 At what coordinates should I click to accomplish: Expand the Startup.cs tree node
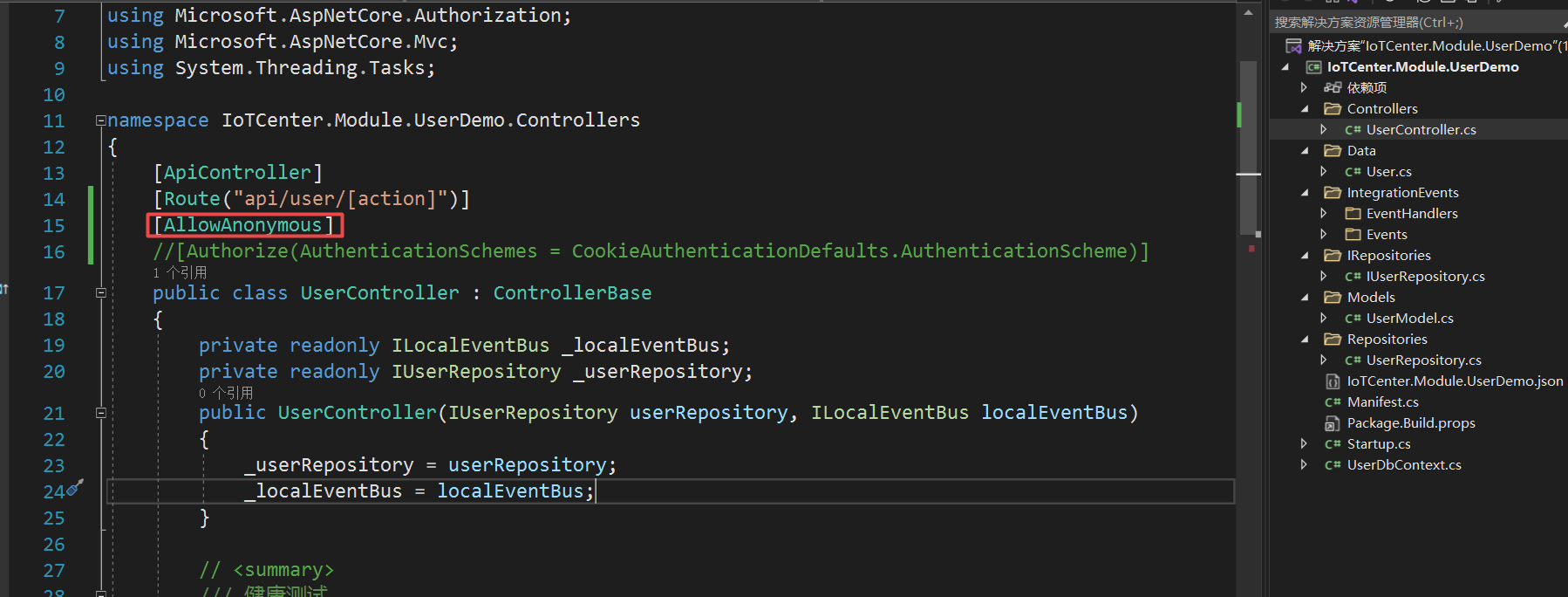click(1304, 444)
